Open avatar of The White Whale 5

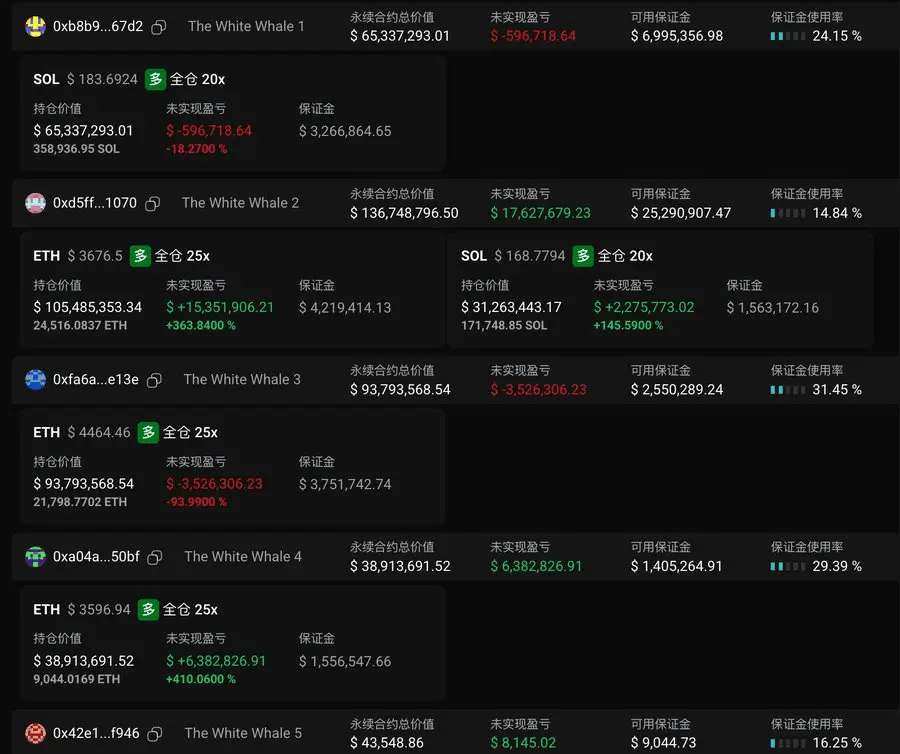(36, 733)
